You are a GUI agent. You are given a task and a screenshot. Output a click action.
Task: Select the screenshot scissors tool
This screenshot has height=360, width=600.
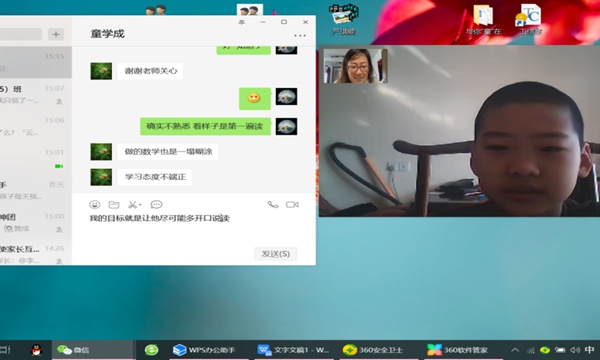point(132,205)
